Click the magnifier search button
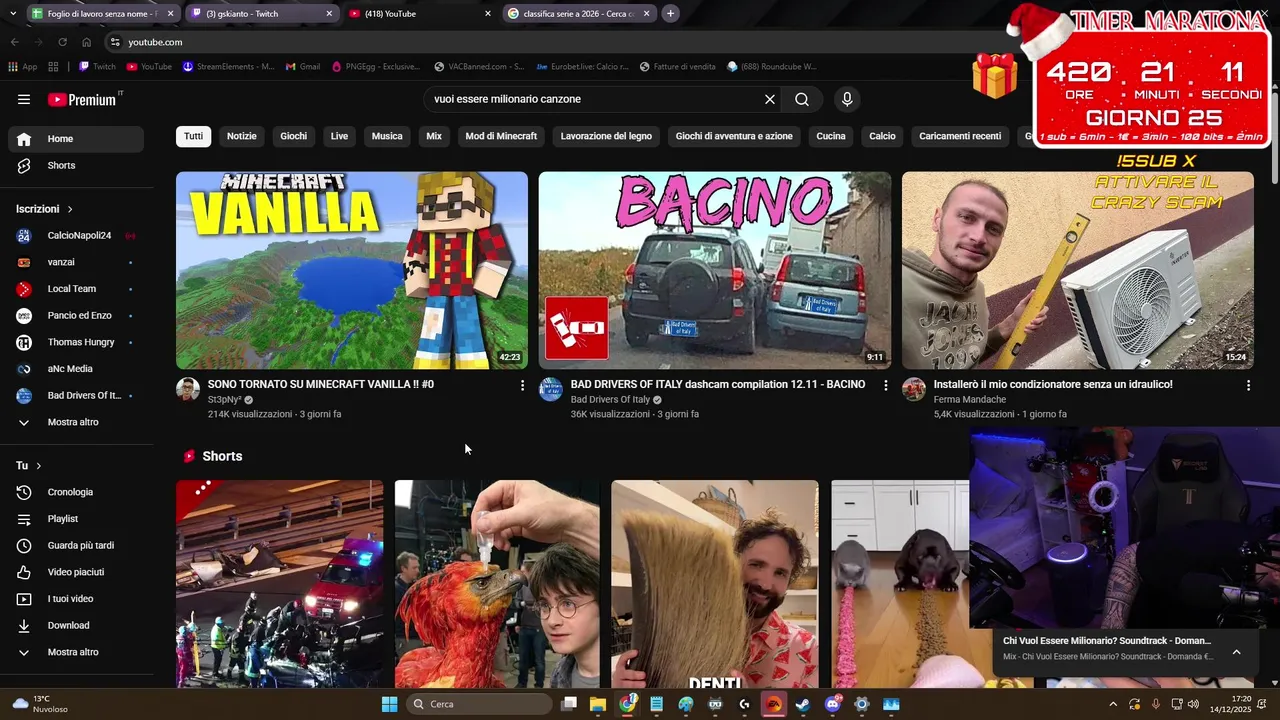1280x720 pixels. [x=802, y=99]
